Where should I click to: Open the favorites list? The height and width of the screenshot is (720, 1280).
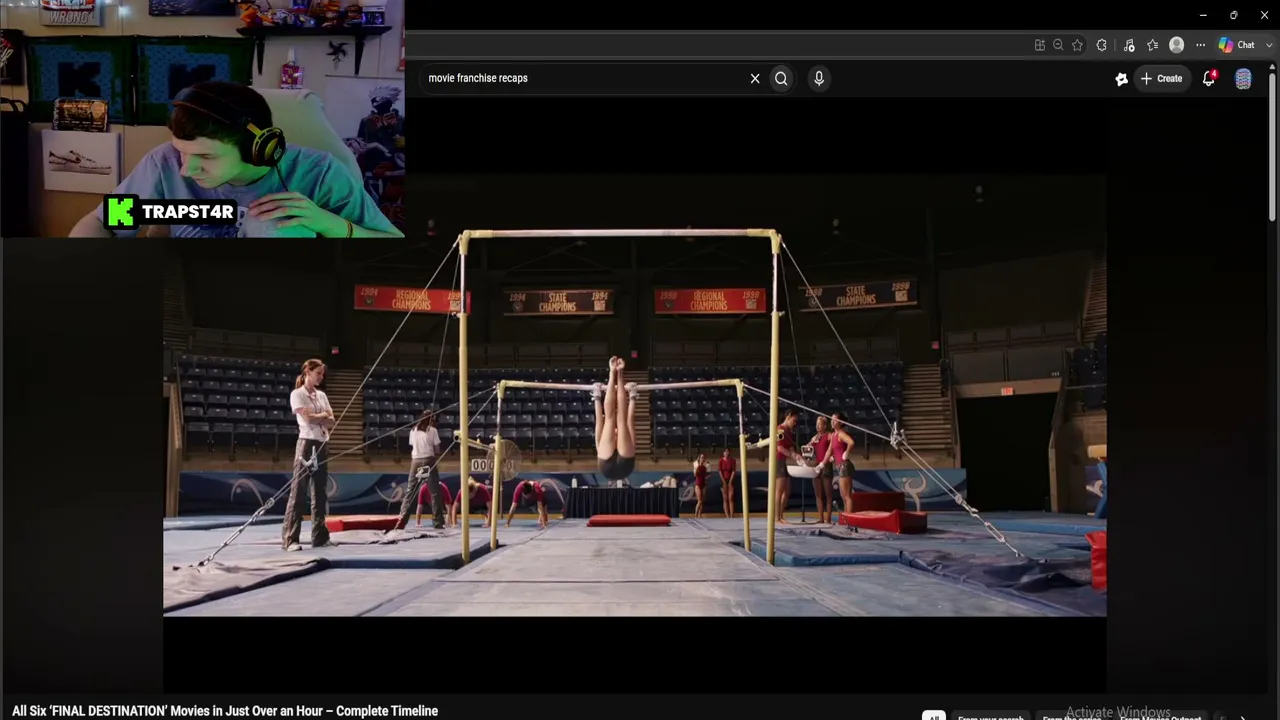1152,45
